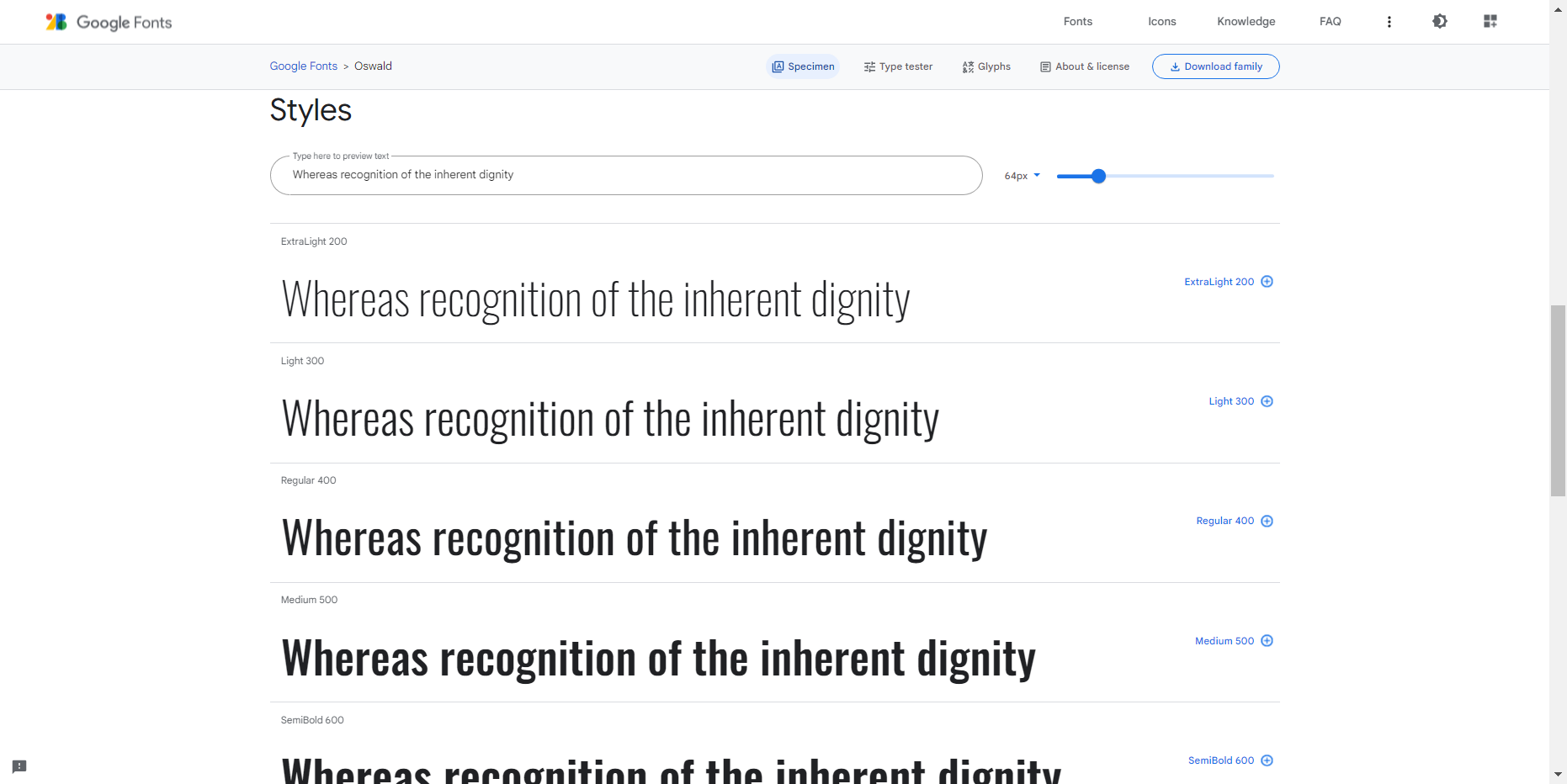This screenshot has height=784, width=1567.
Task: Add SemiBold 600 style plus icon
Action: (1267, 760)
